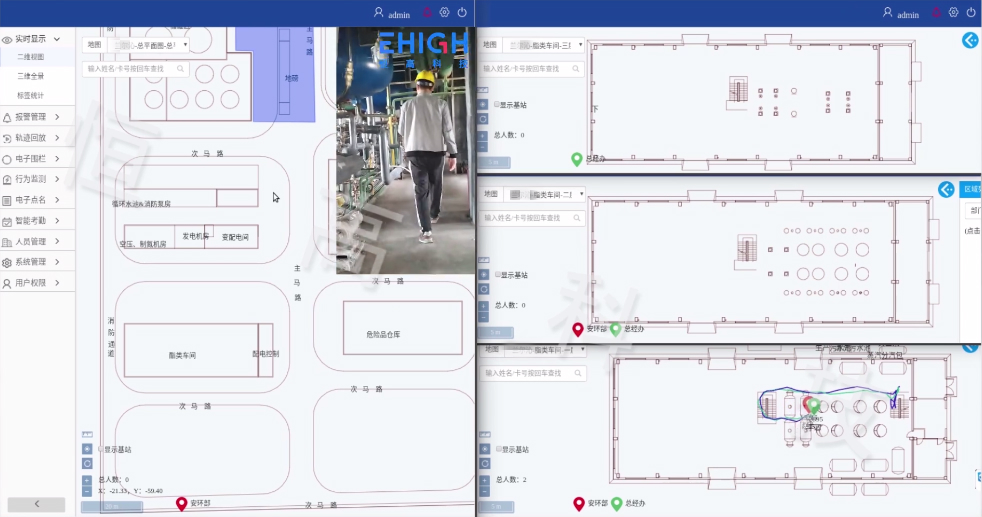Click the 区域 tab button at right edge
This screenshot has height=517, width=982.
(971, 189)
